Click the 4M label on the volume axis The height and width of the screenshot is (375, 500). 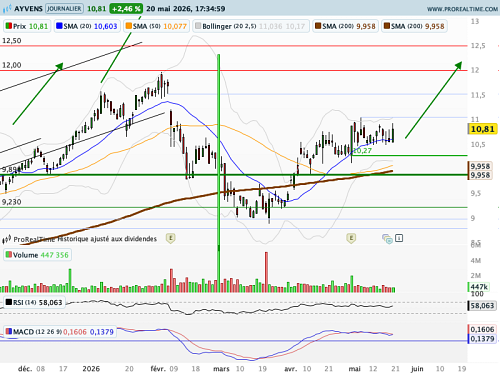(x=476, y=261)
